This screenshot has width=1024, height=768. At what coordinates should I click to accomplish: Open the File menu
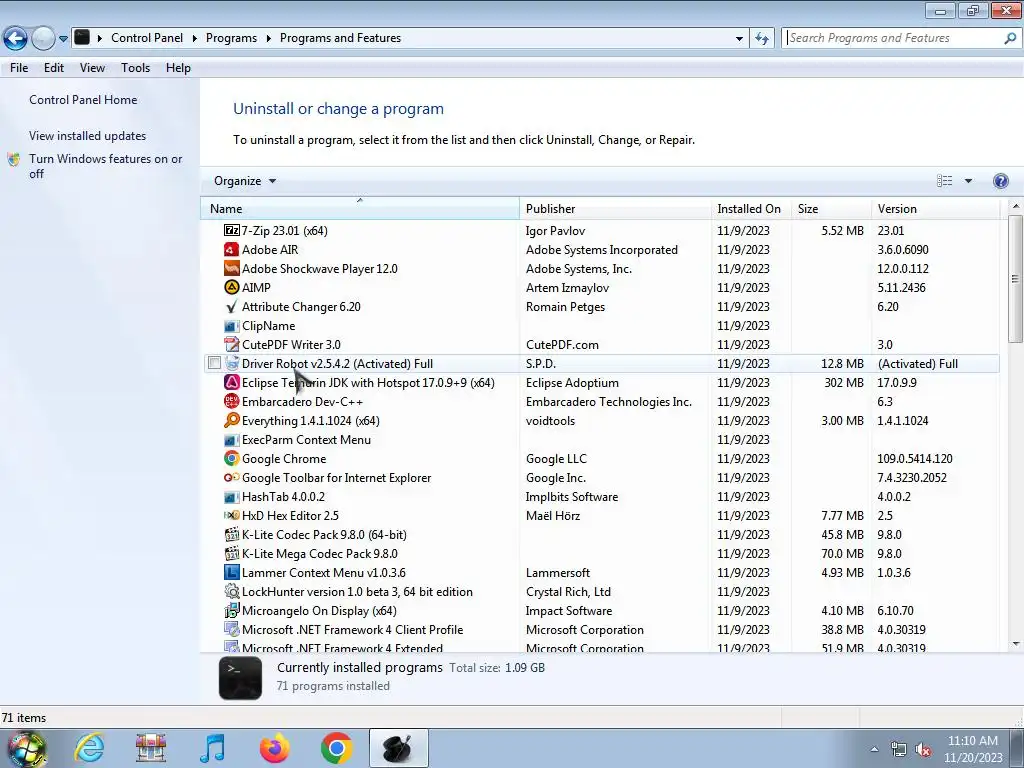[19, 68]
